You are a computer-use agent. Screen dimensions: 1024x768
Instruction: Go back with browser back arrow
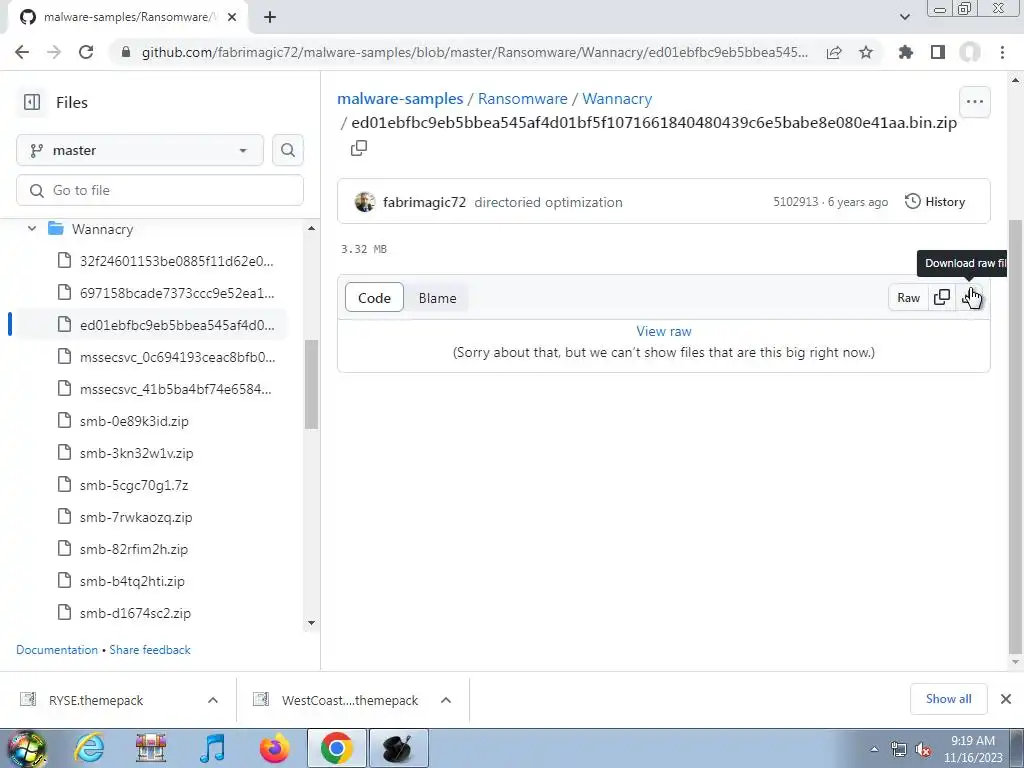click(22, 52)
